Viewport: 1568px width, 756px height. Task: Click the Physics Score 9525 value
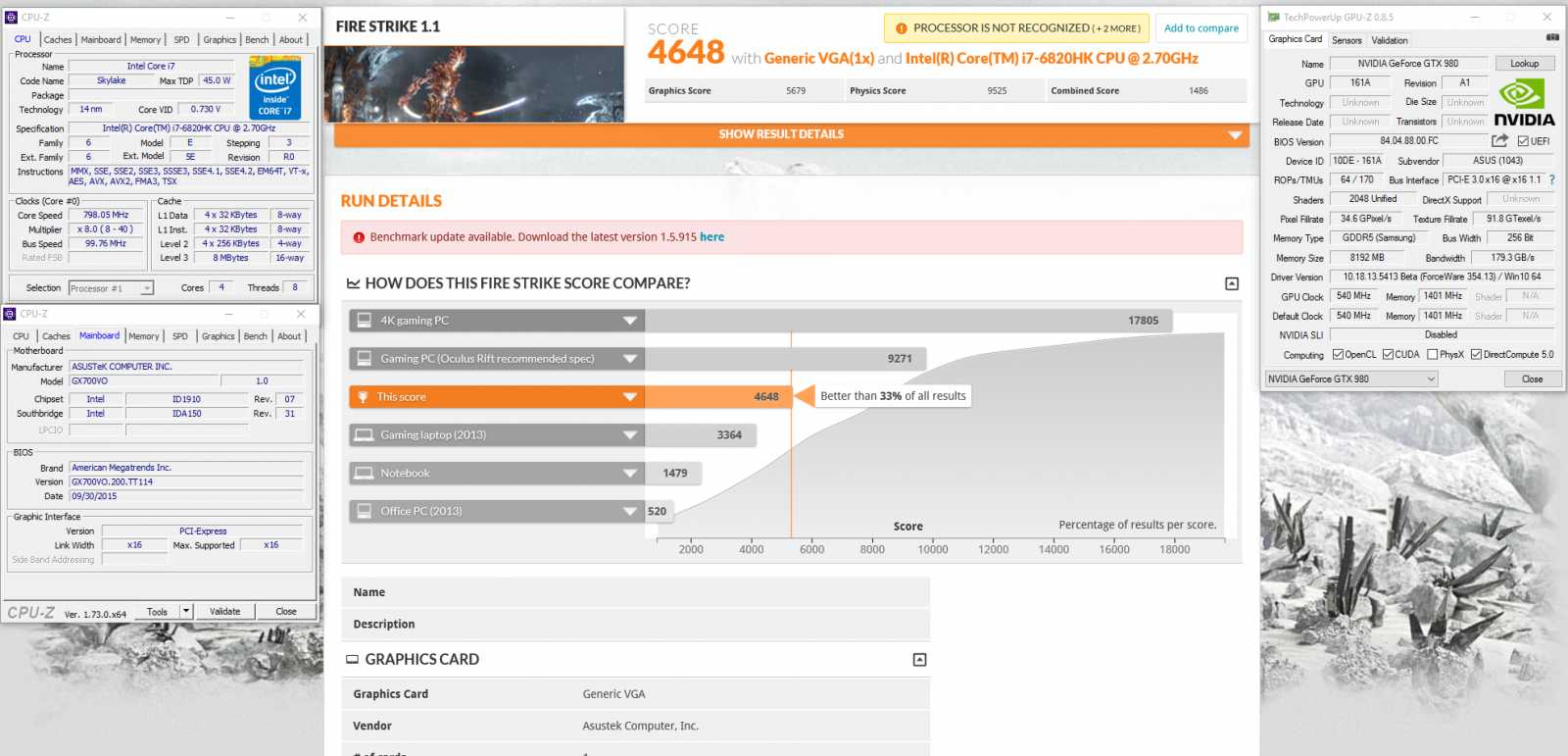click(x=997, y=91)
